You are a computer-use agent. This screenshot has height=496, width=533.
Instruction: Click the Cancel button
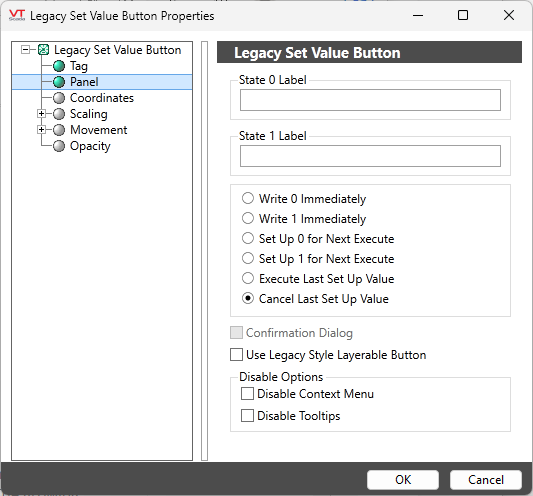[486, 480]
